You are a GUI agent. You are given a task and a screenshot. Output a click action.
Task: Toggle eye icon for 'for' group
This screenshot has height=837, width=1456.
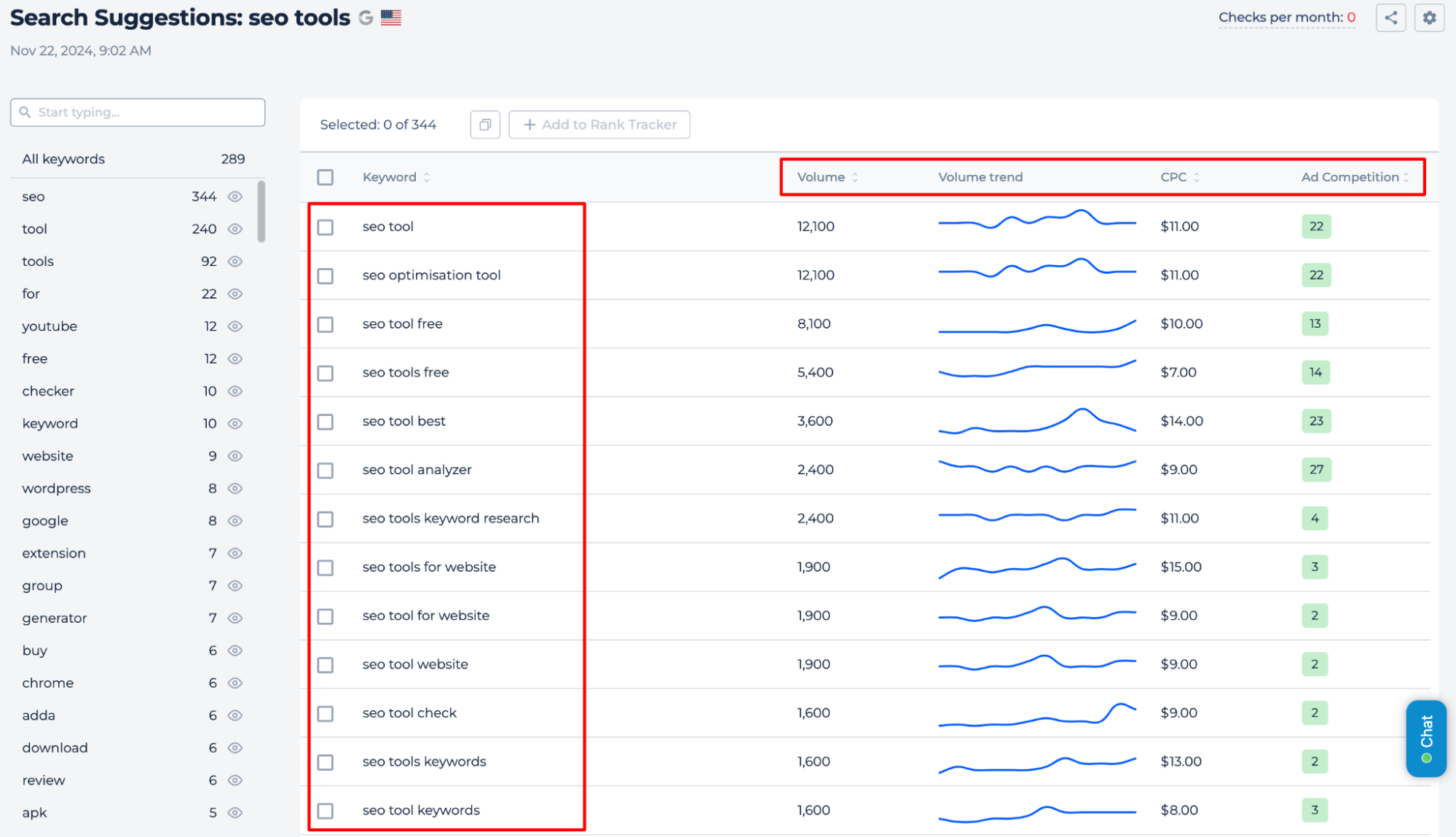click(235, 294)
